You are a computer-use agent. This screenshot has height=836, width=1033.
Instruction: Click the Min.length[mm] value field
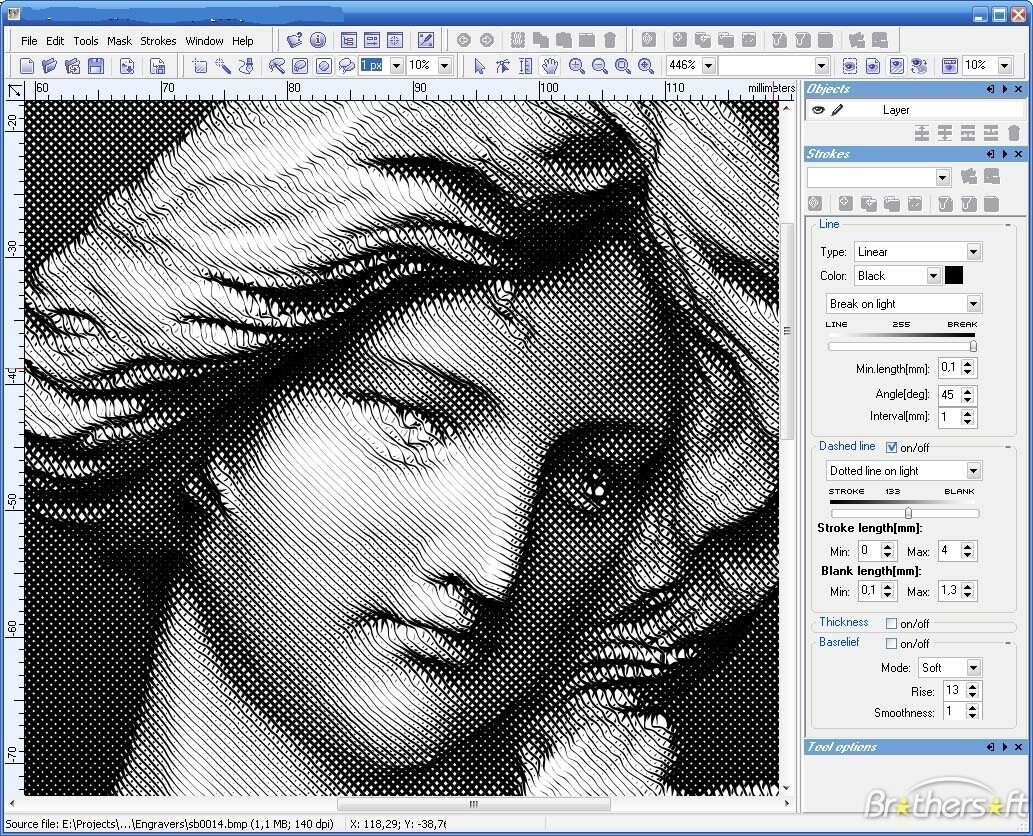(x=949, y=368)
